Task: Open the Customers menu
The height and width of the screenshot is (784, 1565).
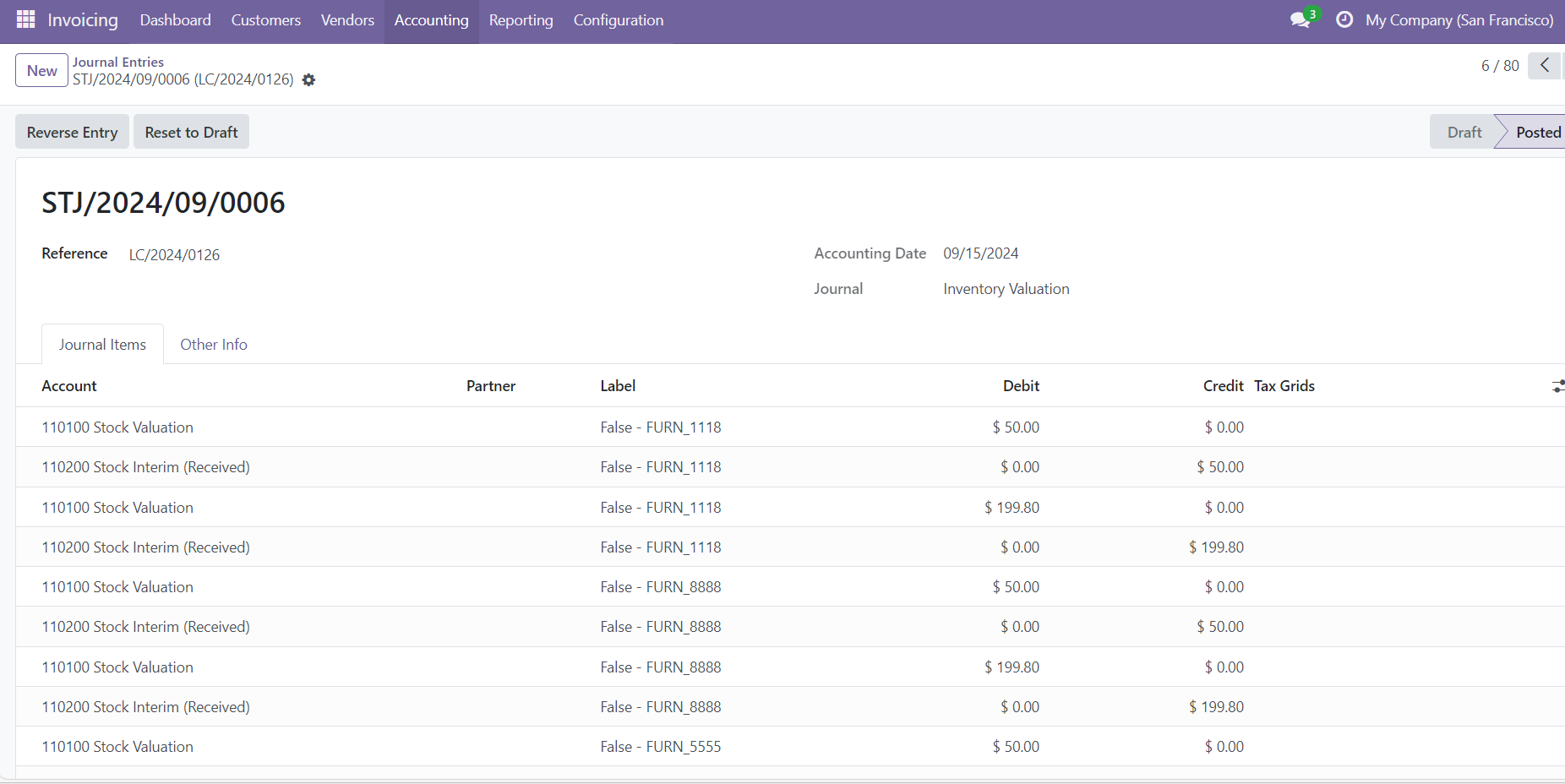Action: pyautogui.click(x=265, y=20)
